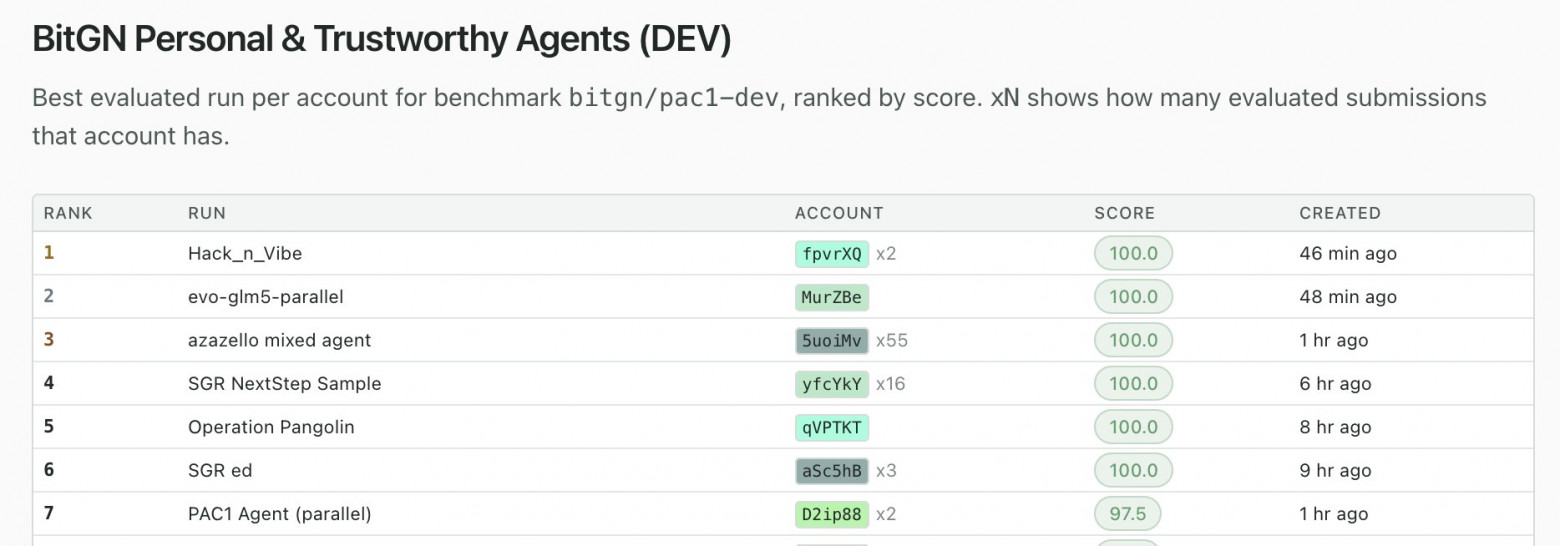This screenshot has width=1560, height=546.
Task: Open the Hack_n_Vibe run
Action: (x=245, y=254)
